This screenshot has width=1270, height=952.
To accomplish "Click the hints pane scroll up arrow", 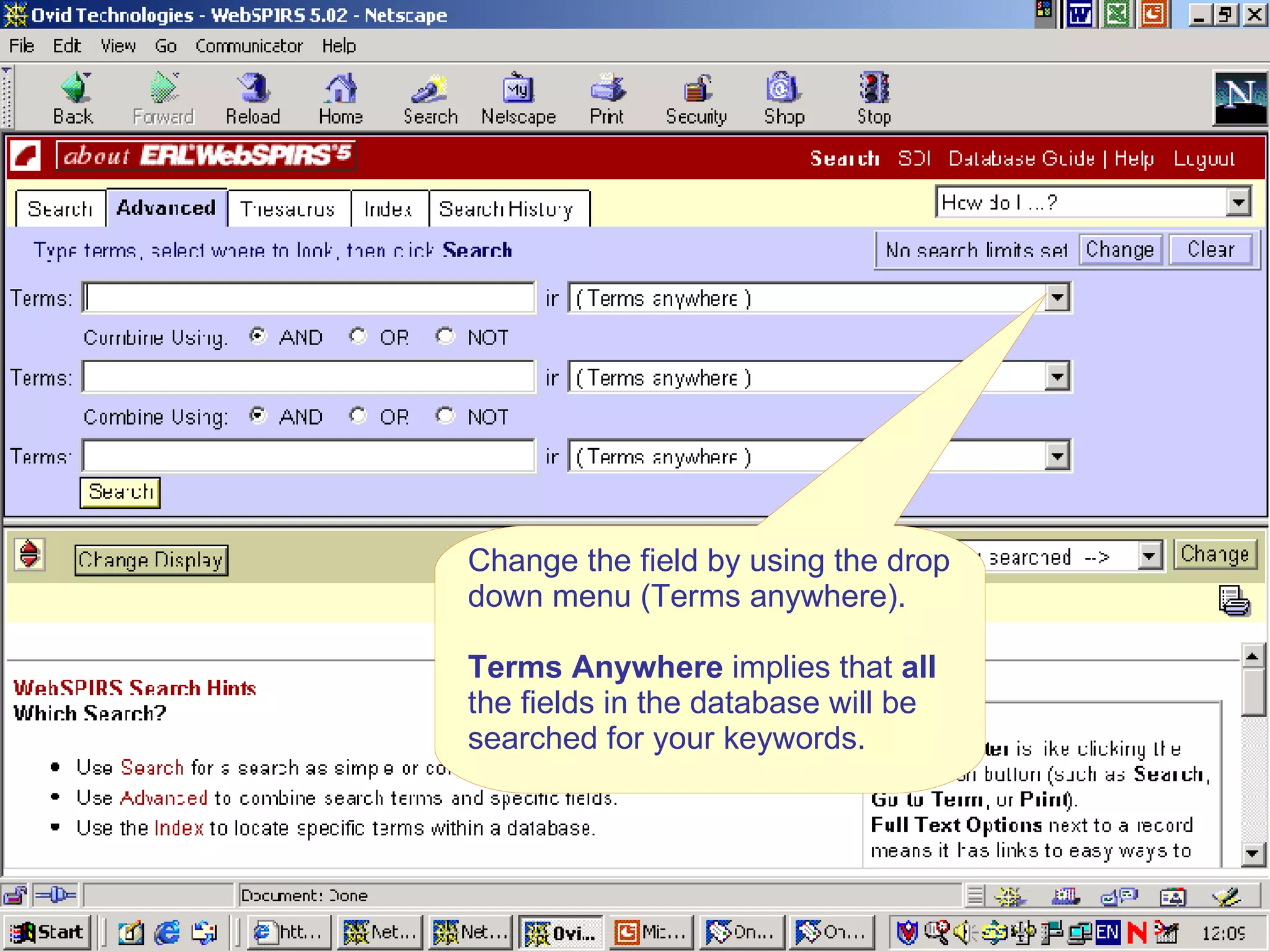I will [x=1253, y=656].
